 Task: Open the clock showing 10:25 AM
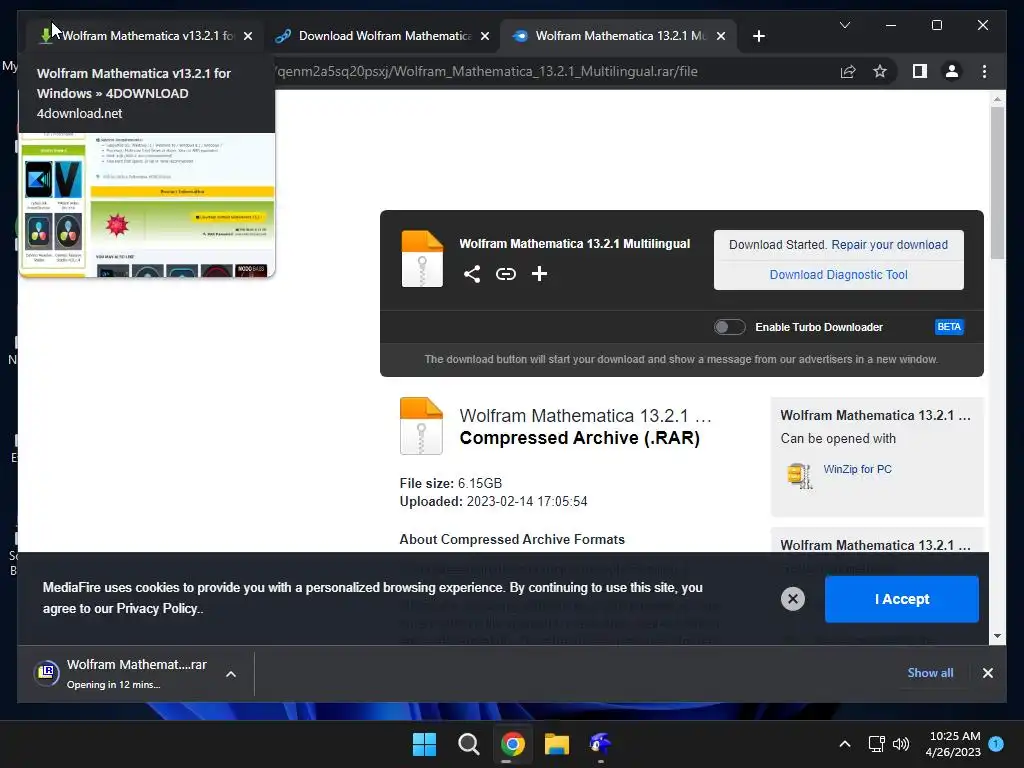pyautogui.click(x=953, y=744)
